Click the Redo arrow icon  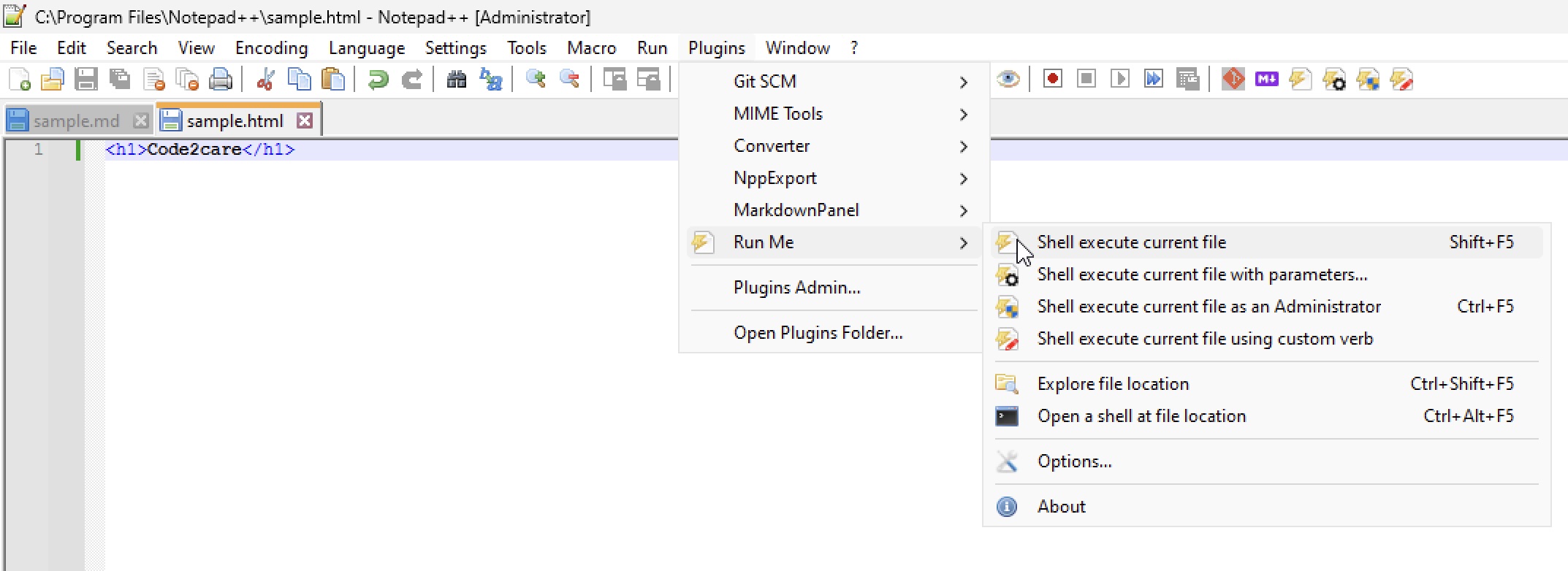[x=412, y=79]
